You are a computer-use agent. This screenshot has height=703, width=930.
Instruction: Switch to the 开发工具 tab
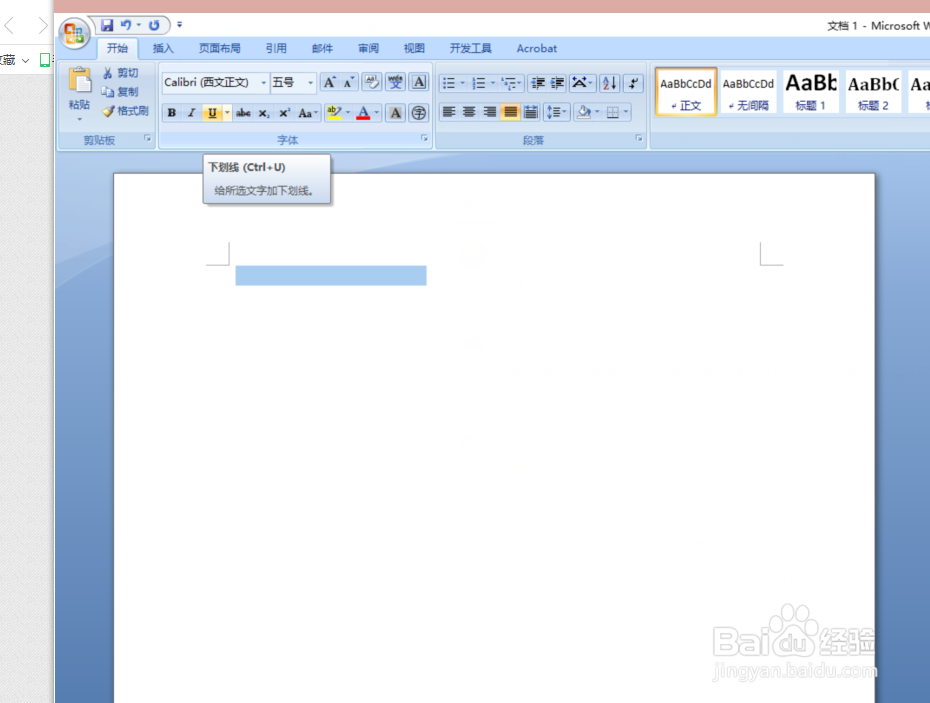coord(470,48)
